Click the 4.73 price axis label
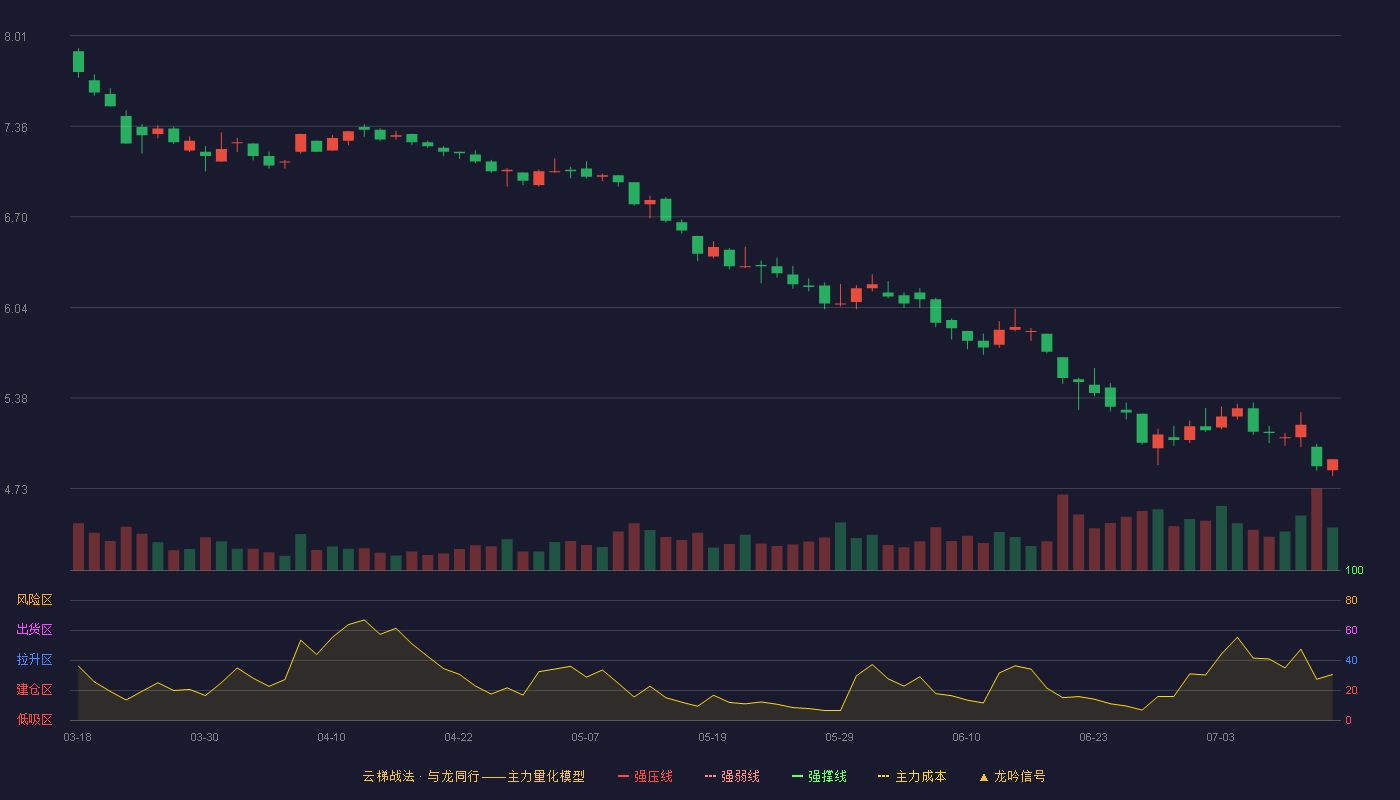 tap(15, 490)
